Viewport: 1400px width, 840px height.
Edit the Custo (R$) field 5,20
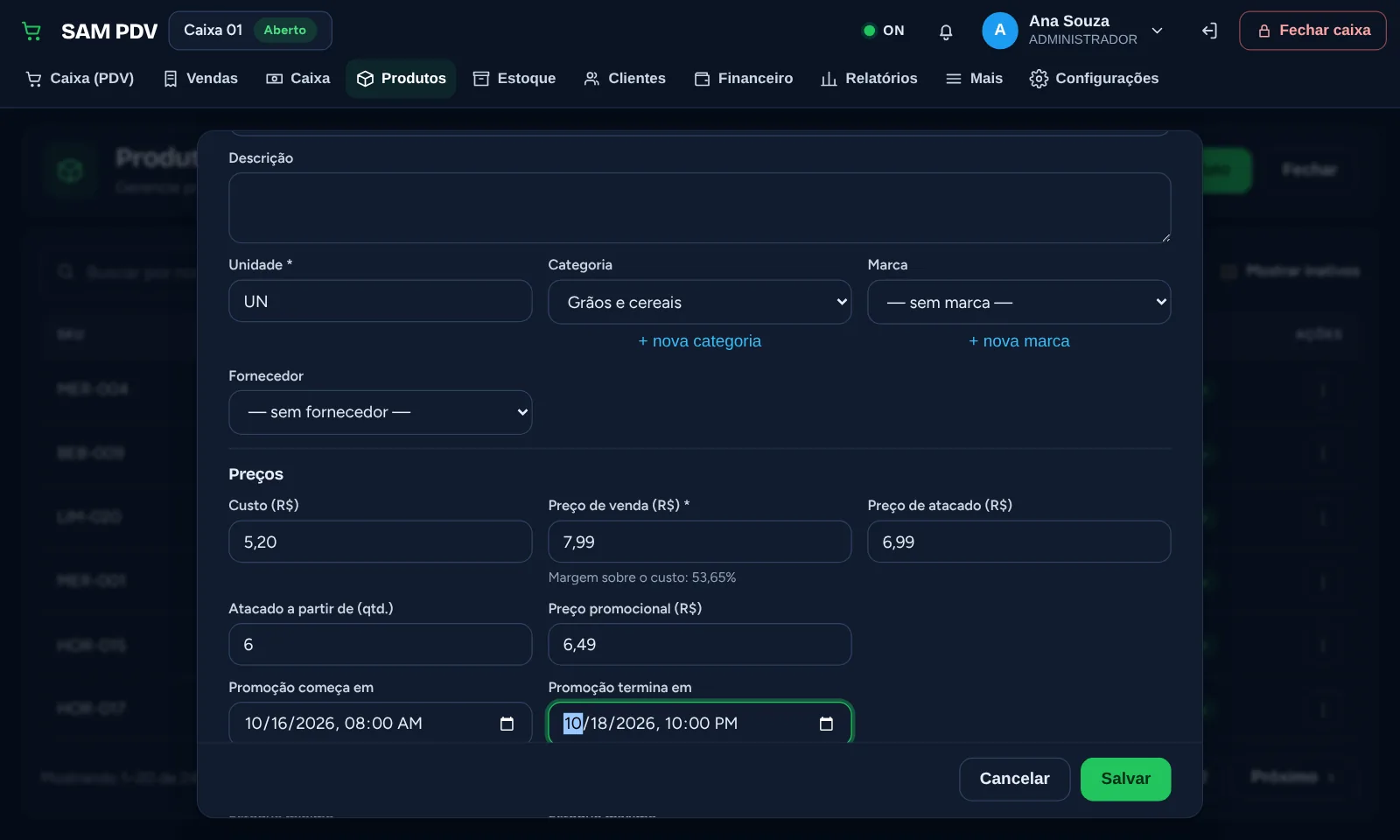(380, 542)
